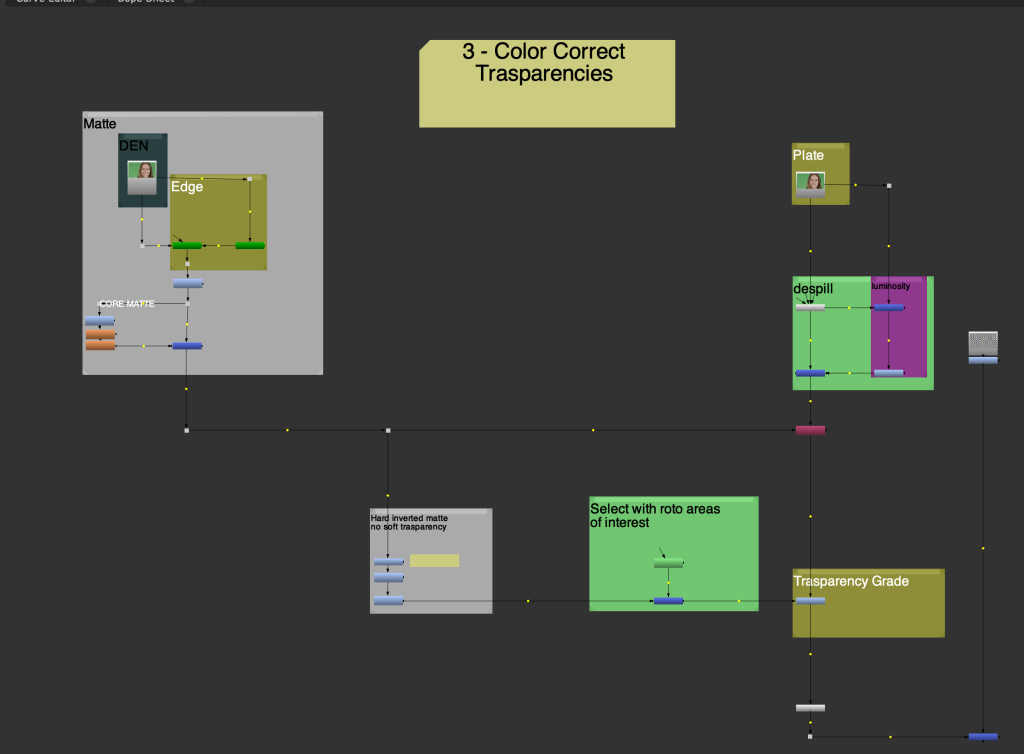Select the bottom light blue node in Hard inverted matte backdrop
Image resolution: width=1024 pixels, height=754 pixels.
pyautogui.click(x=389, y=601)
